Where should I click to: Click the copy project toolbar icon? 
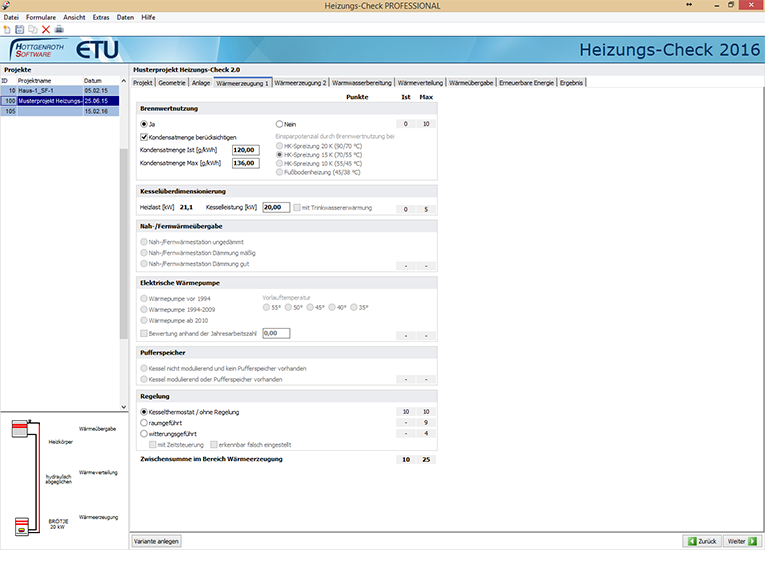click(x=33, y=30)
